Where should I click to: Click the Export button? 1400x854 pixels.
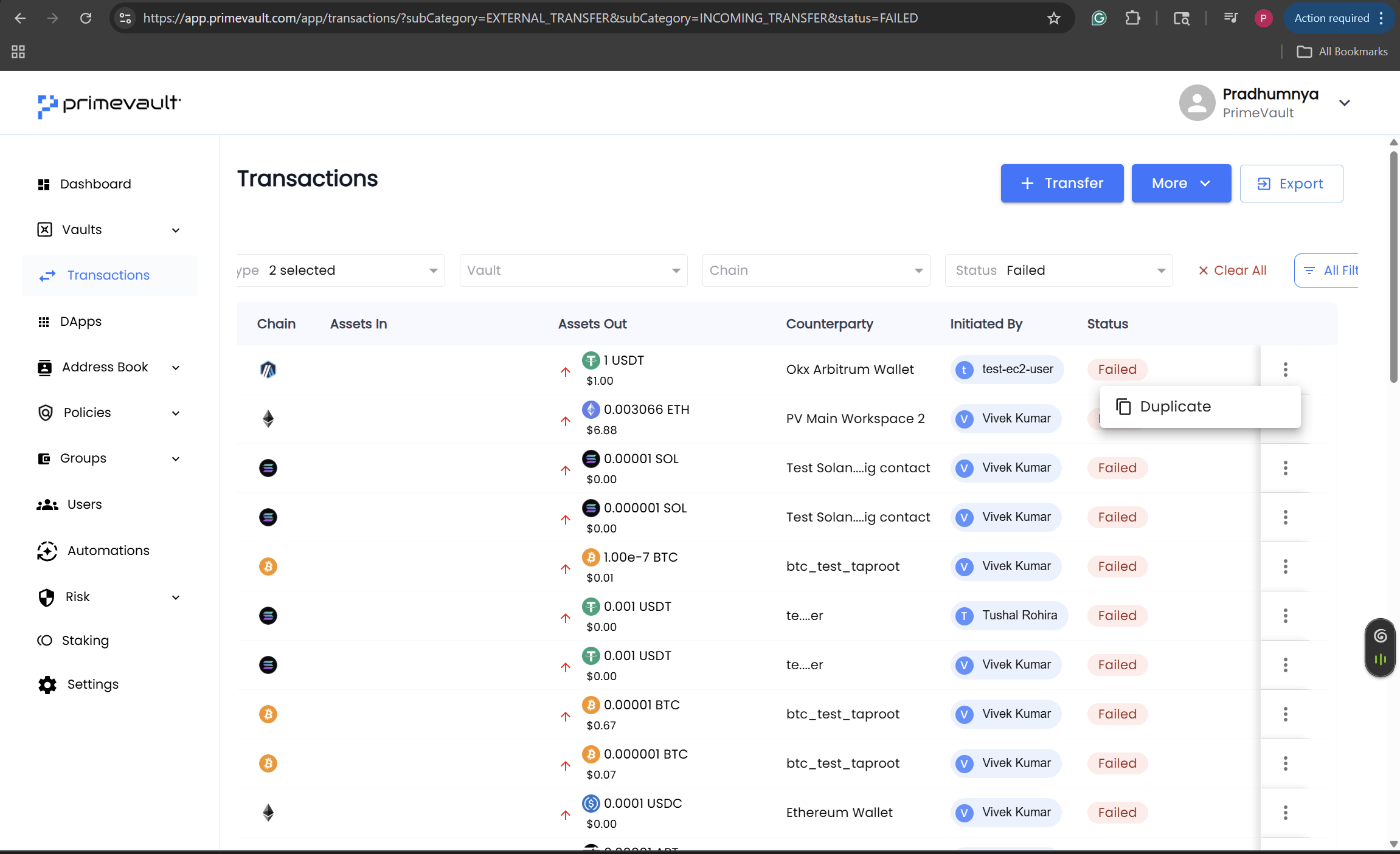(x=1291, y=184)
